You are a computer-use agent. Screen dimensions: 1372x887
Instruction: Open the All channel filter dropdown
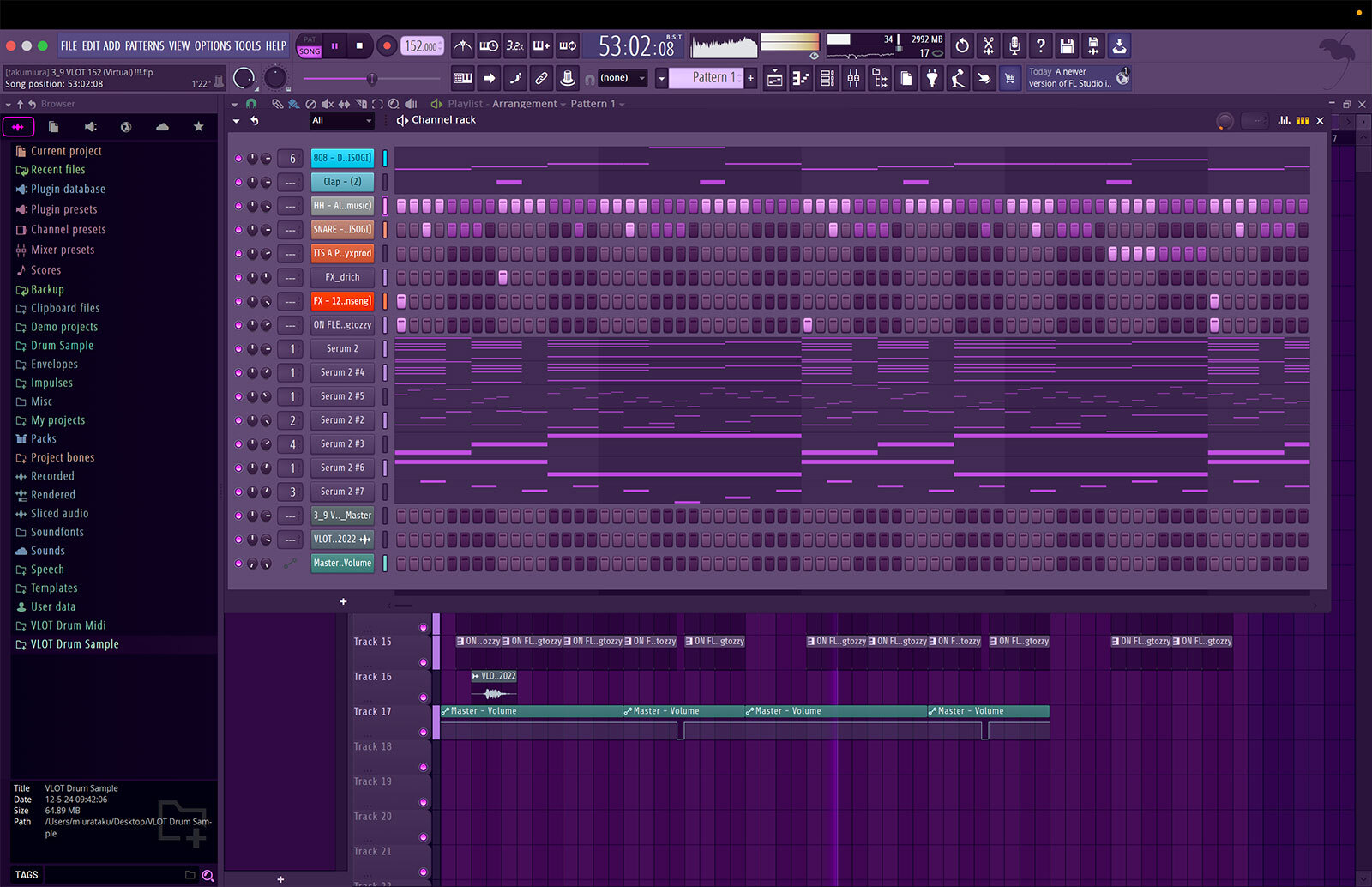[342, 121]
